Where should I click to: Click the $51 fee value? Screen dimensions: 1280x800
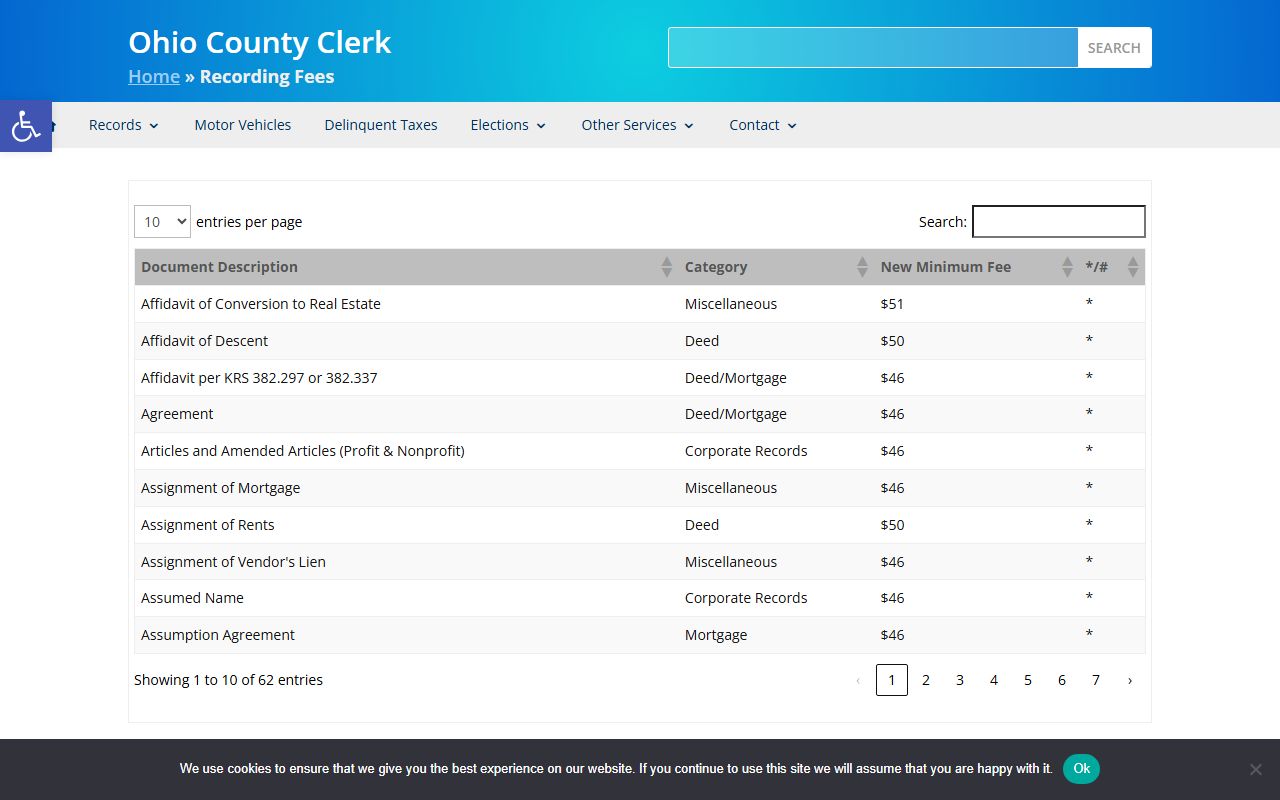pyautogui.click(x=892, y=304)
